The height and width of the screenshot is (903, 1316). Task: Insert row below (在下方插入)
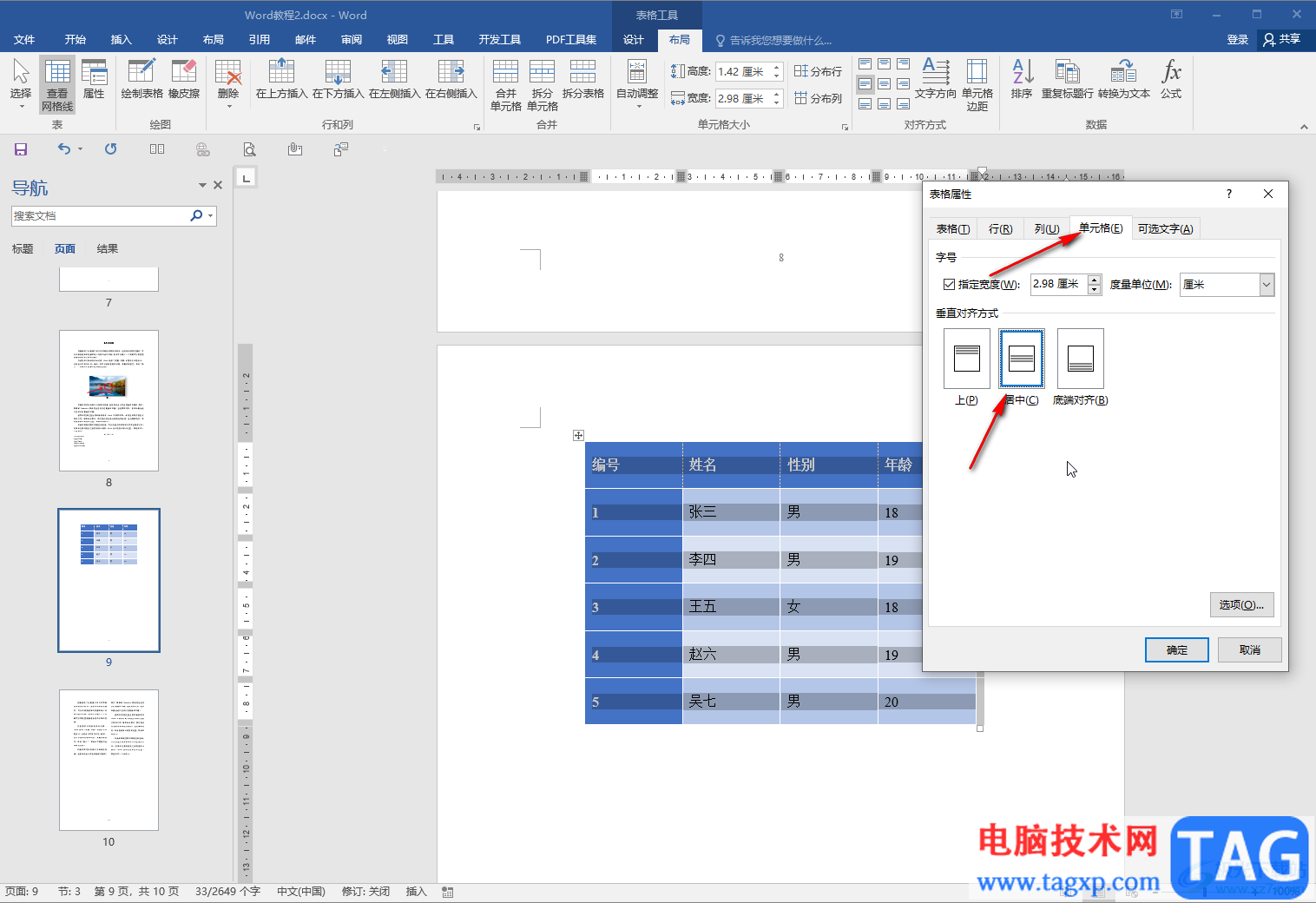tap(338, 79)
